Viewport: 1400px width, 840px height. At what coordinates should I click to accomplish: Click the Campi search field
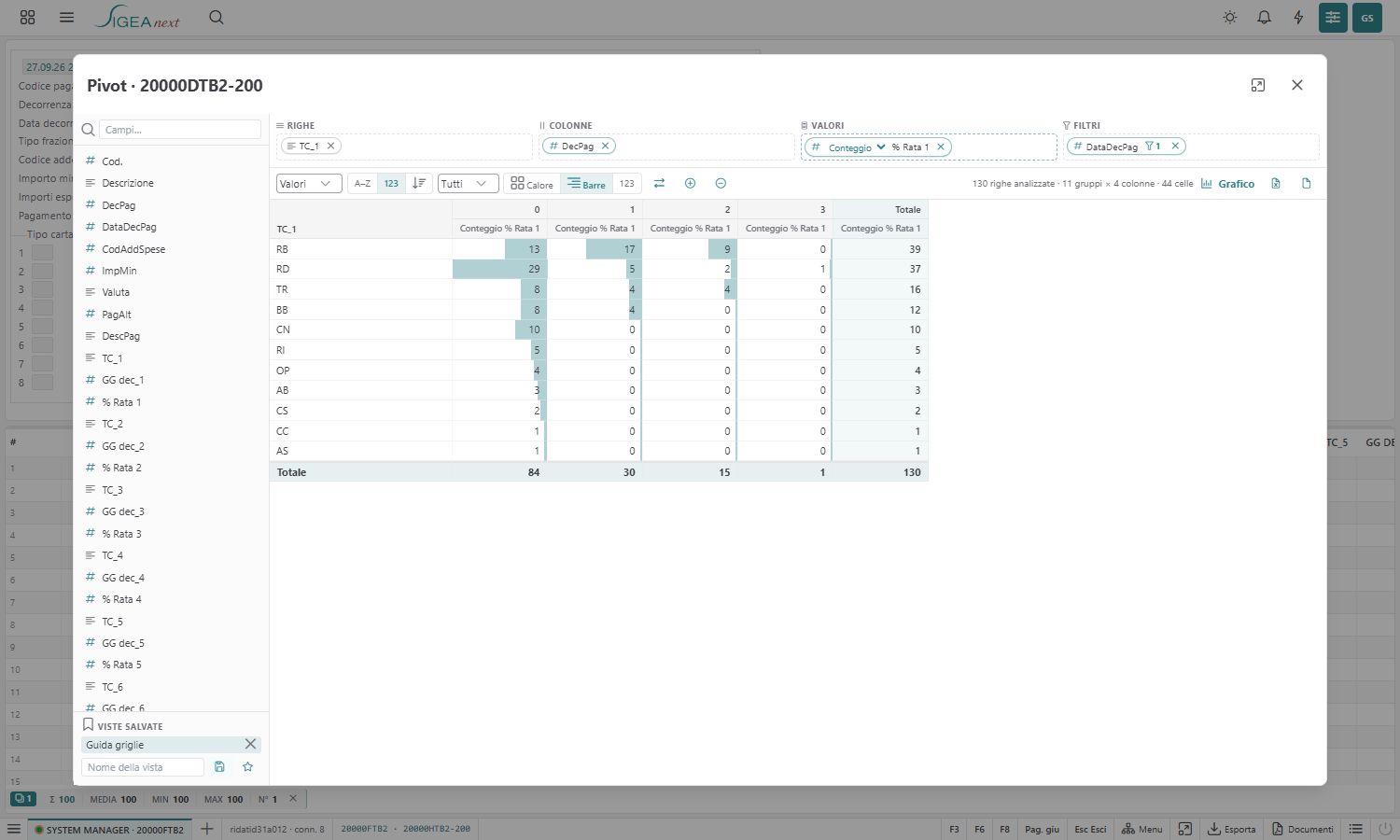(x=180, y=130)
